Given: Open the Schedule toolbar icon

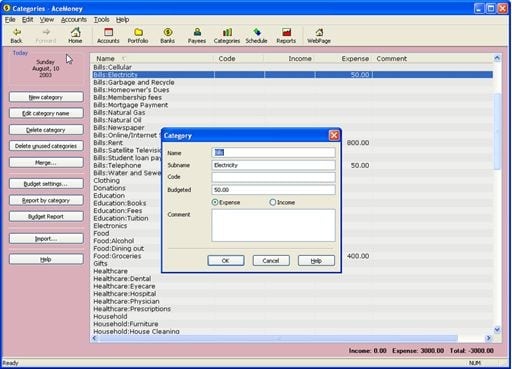Looking at the screenshot, I should pyautogui.click(x=256, y=36).
